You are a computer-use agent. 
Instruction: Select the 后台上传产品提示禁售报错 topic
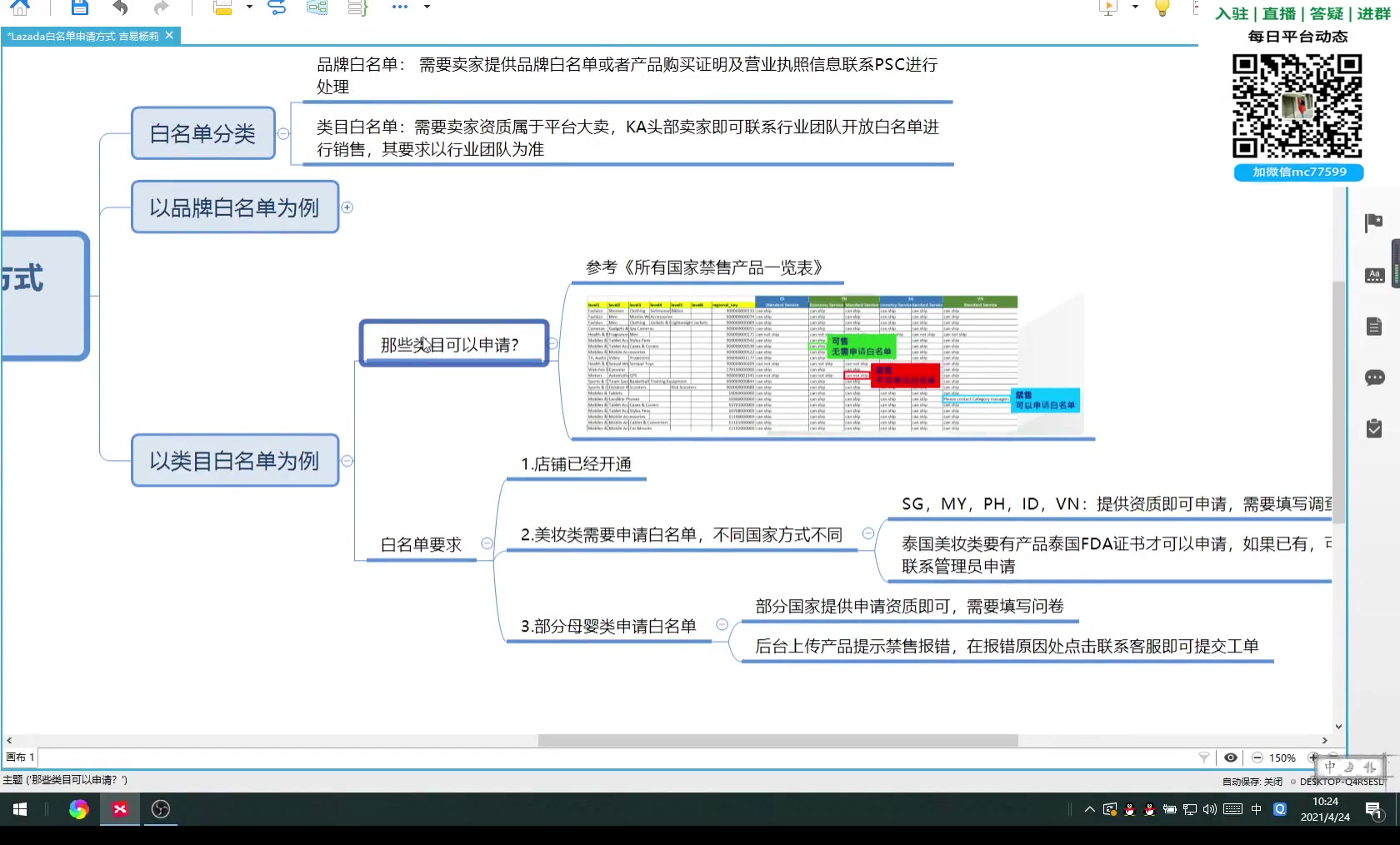tap(1007, 647)
